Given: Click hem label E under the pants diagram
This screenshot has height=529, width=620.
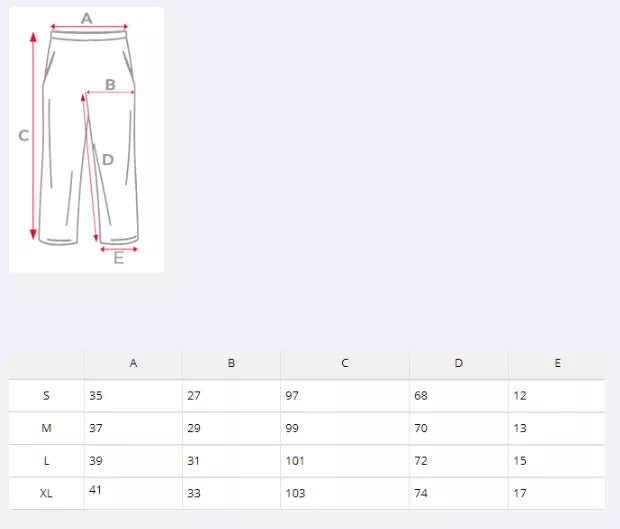Looking at the screenshot, I should coord(118,258).
